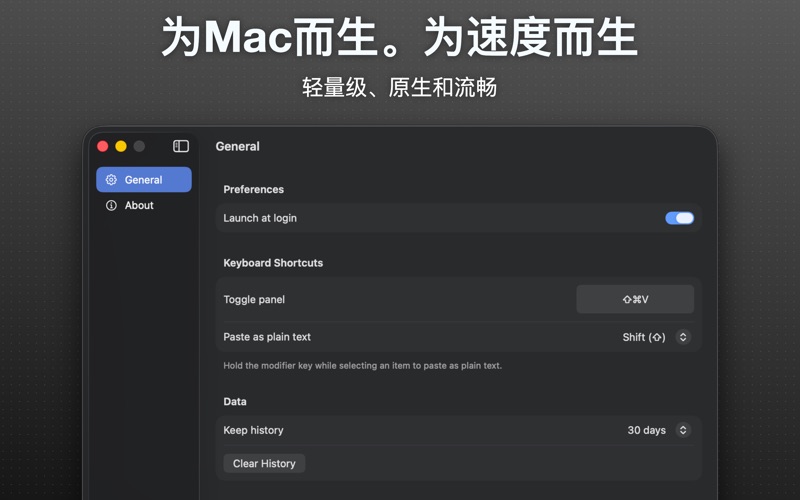The width and height of the screenshot is (800, 500).
Task: Click the Paste as plain text label
Action: pyautogui.click(x=267, y=337)
